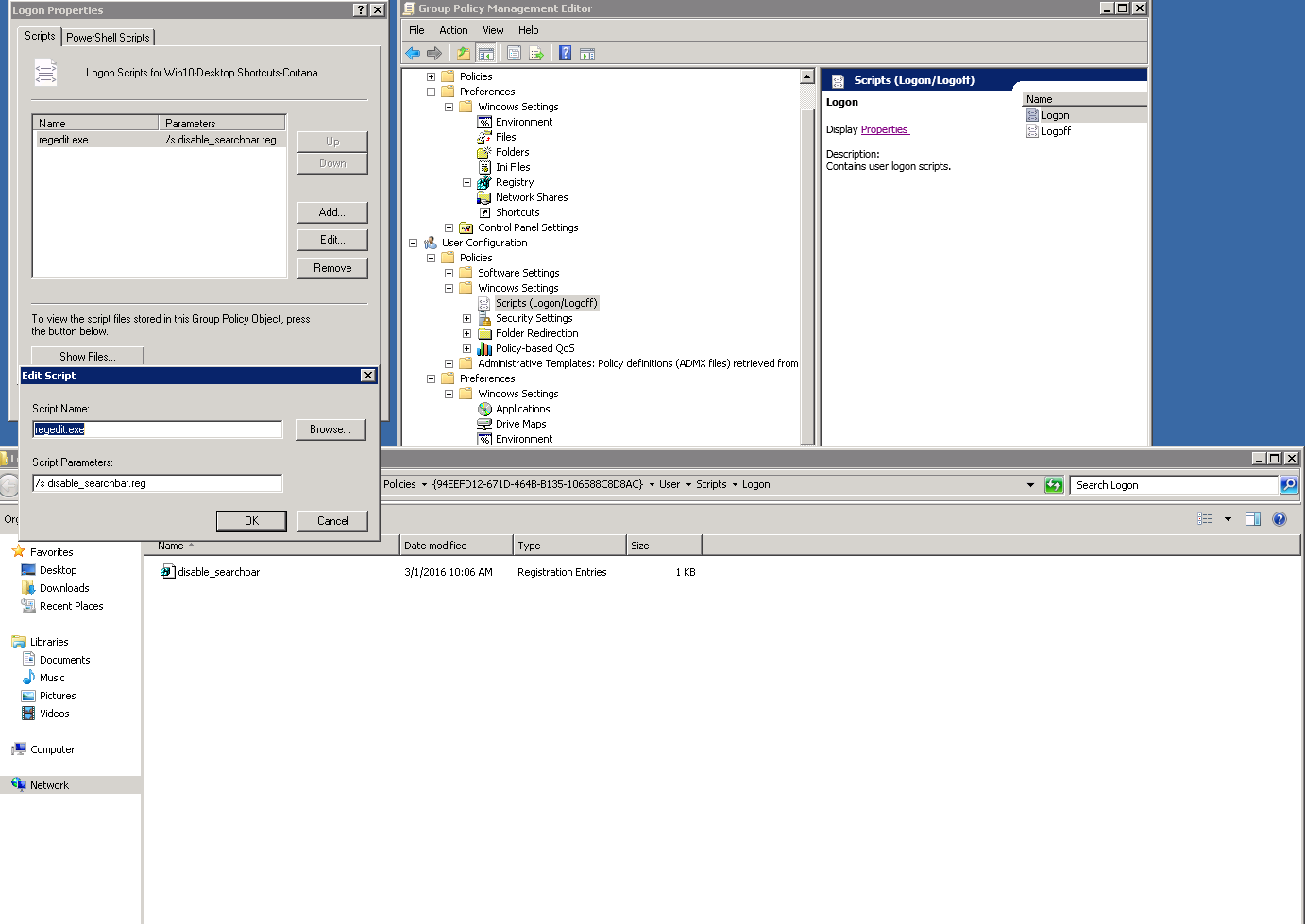Image resolution: width=1305 pixels, height=924 pixels.
Task: Click in the Script Parameters text field
Action: [x=157, y=483]
